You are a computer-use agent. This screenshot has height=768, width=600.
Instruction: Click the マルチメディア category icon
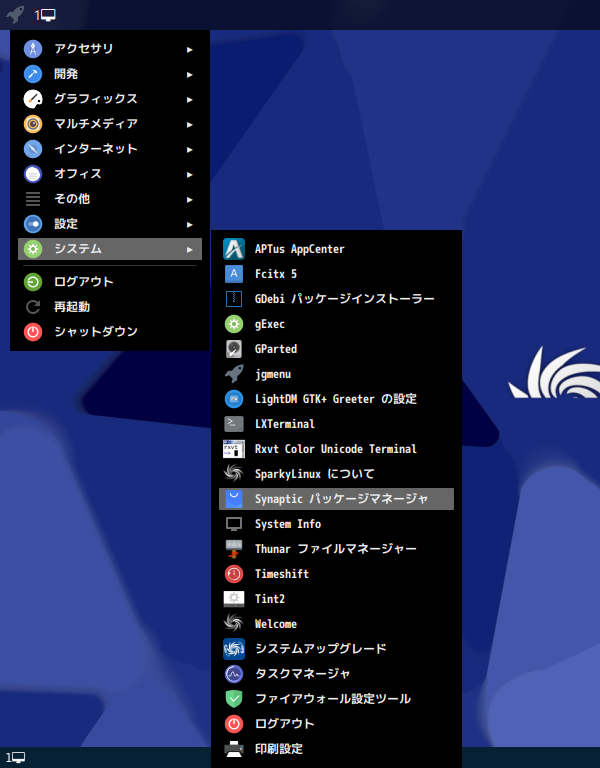click(x=33, y=123)
